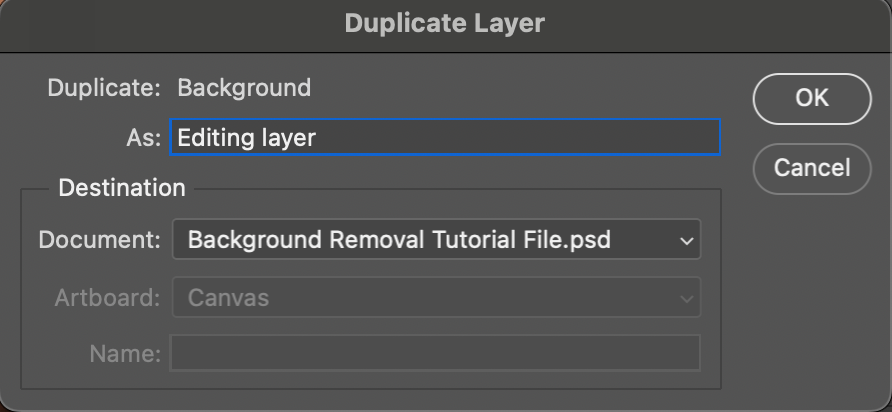The image size is (892, 412).
Task: Click the "Canvas" artboard value
Action: (228, 297)
